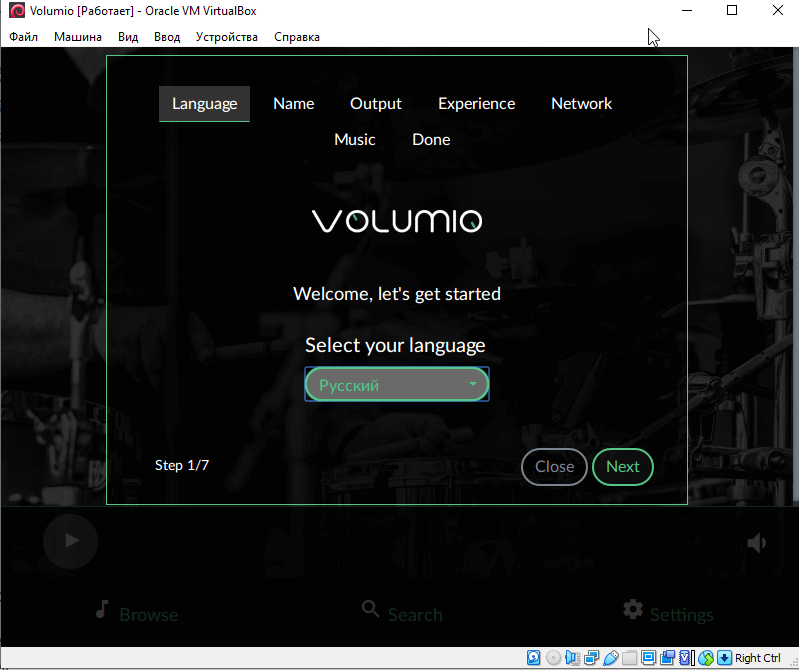Open the Машина menu
Screen dimensions: 799x670
(x=78, y=37)
